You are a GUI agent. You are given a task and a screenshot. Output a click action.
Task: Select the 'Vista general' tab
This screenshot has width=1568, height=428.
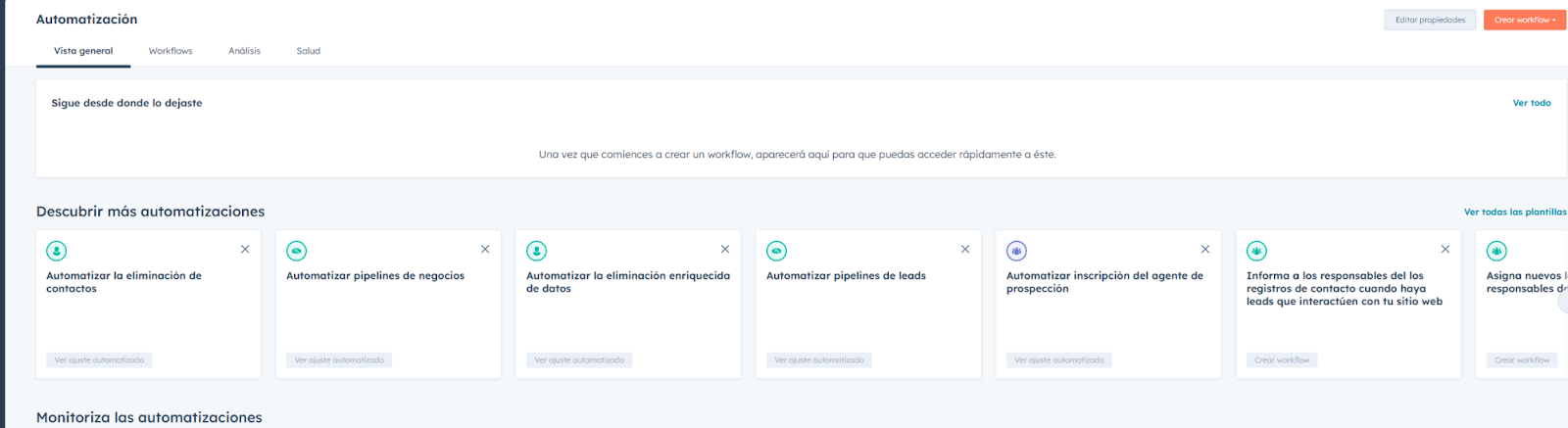83,51
